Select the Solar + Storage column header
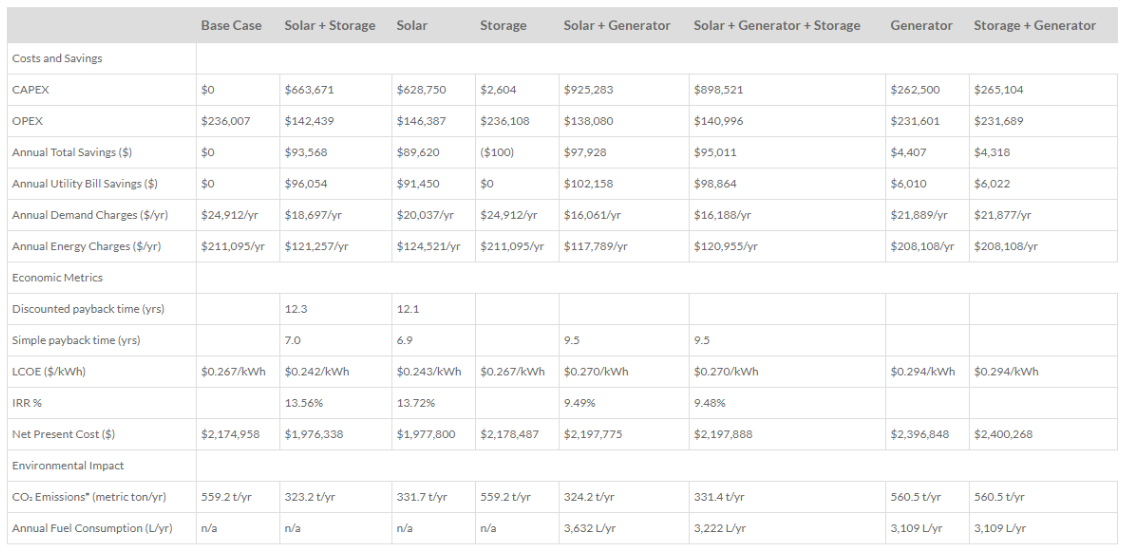The image size is (1128, 552). 329,26
